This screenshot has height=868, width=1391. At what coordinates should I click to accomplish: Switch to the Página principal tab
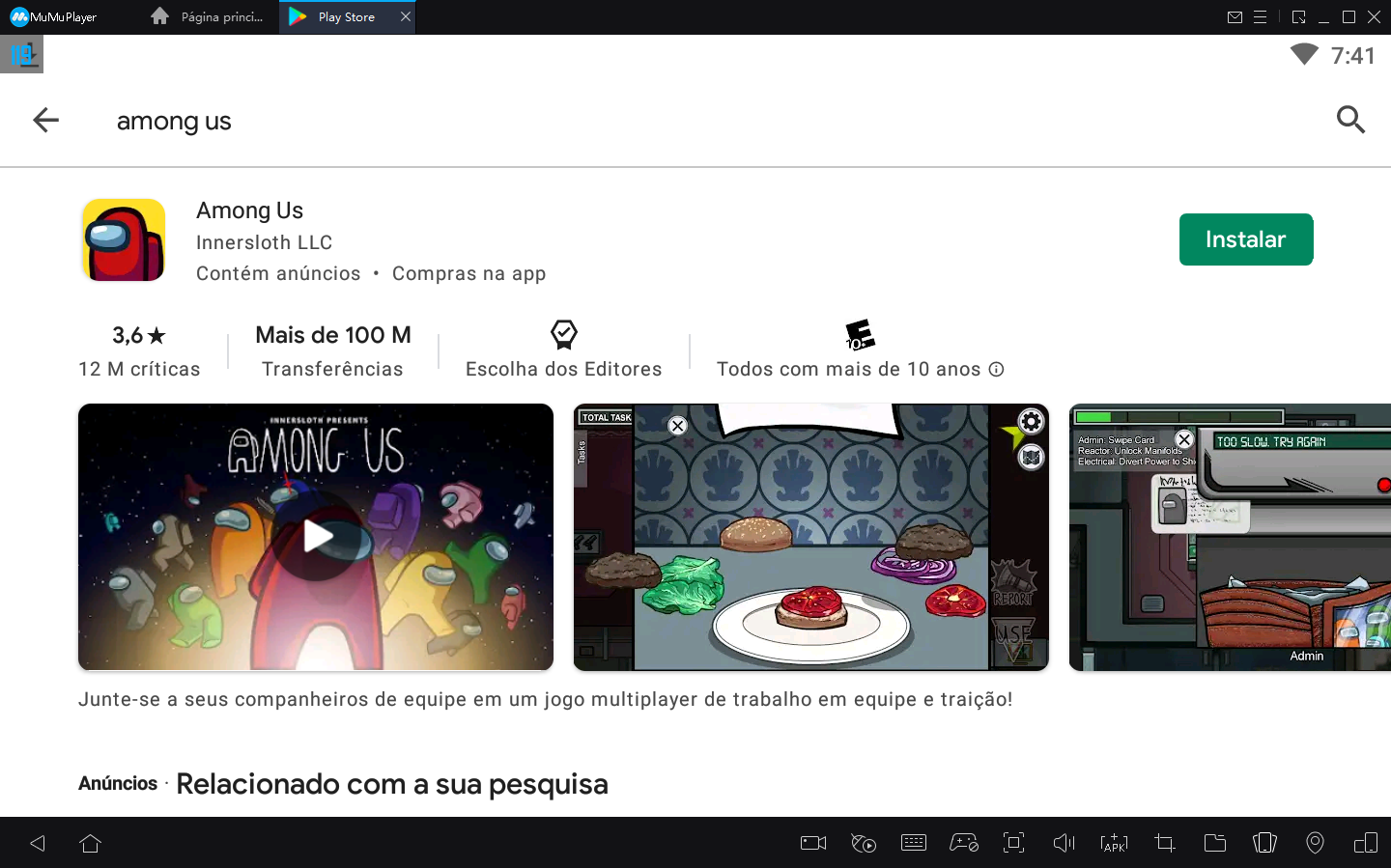point(206,16)
